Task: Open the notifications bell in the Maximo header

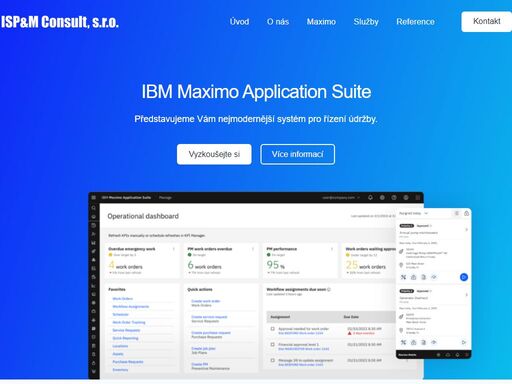Action: [370, 197]
